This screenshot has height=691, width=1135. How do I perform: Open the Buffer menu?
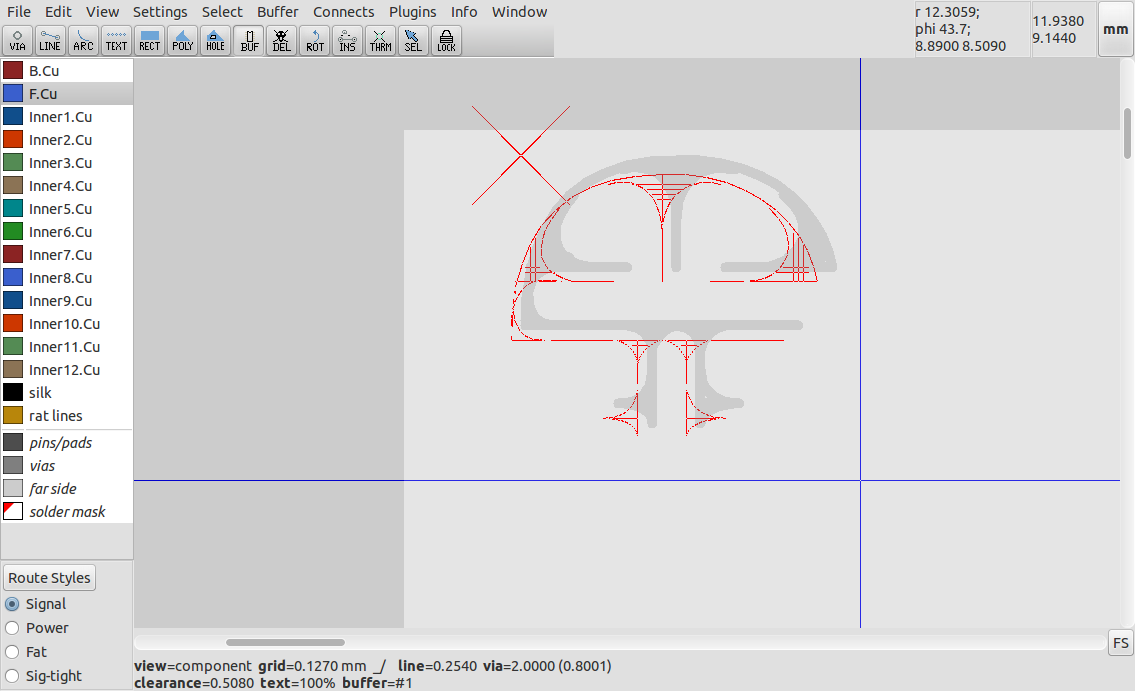pos(277,11)
